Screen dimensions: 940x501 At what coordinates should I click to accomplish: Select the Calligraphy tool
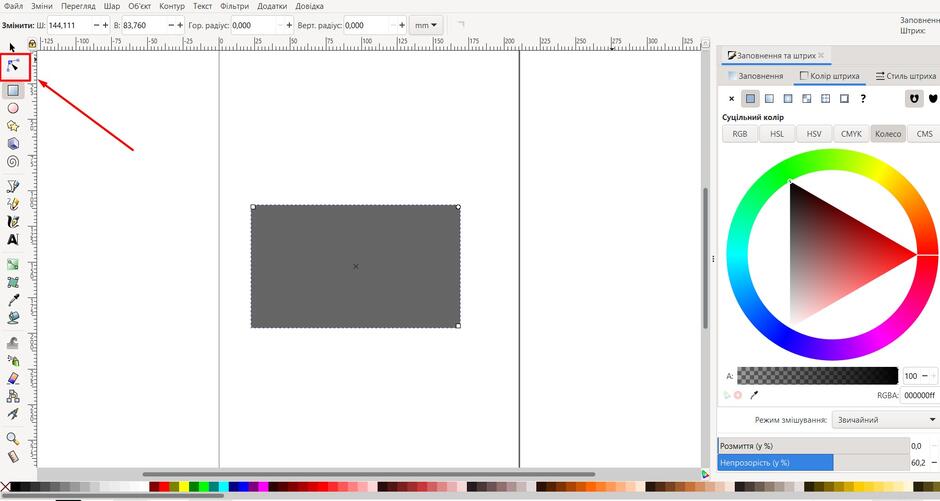pyautogui.click(x=13, y=222)
